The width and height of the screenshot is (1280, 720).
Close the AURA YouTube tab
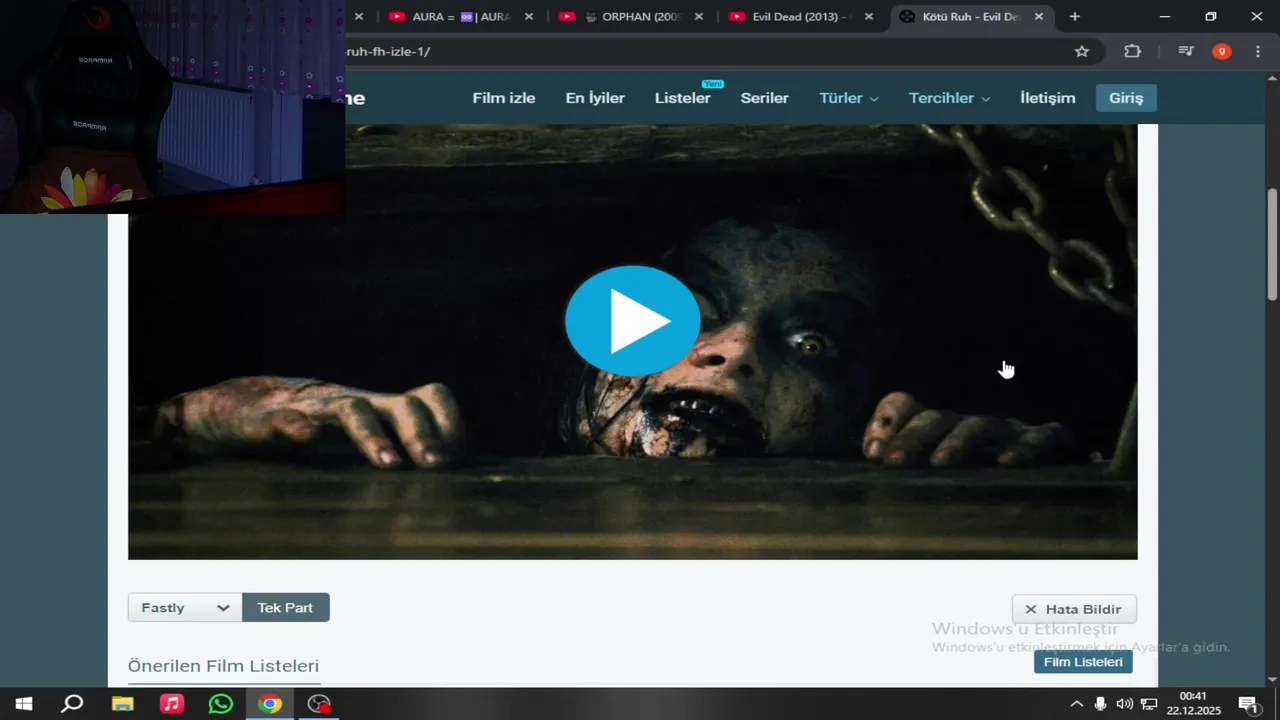pos(529,17)
